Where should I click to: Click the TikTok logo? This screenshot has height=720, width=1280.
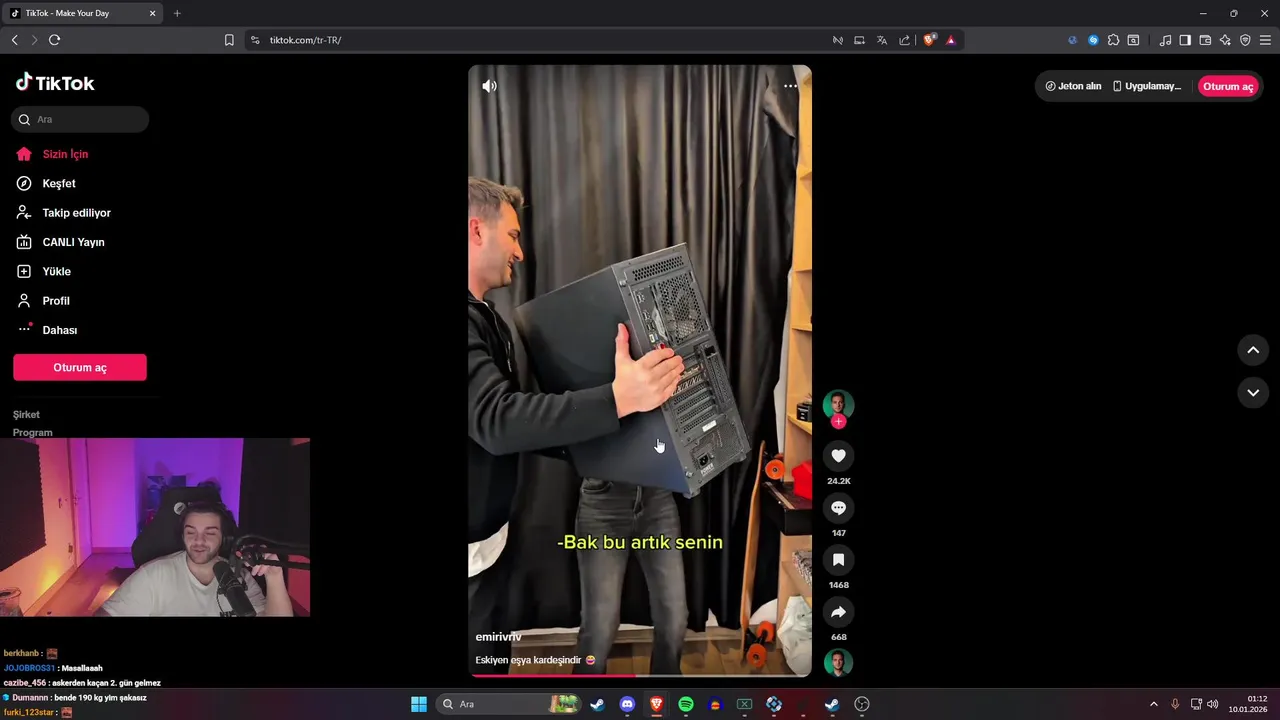tap(55, 83)
